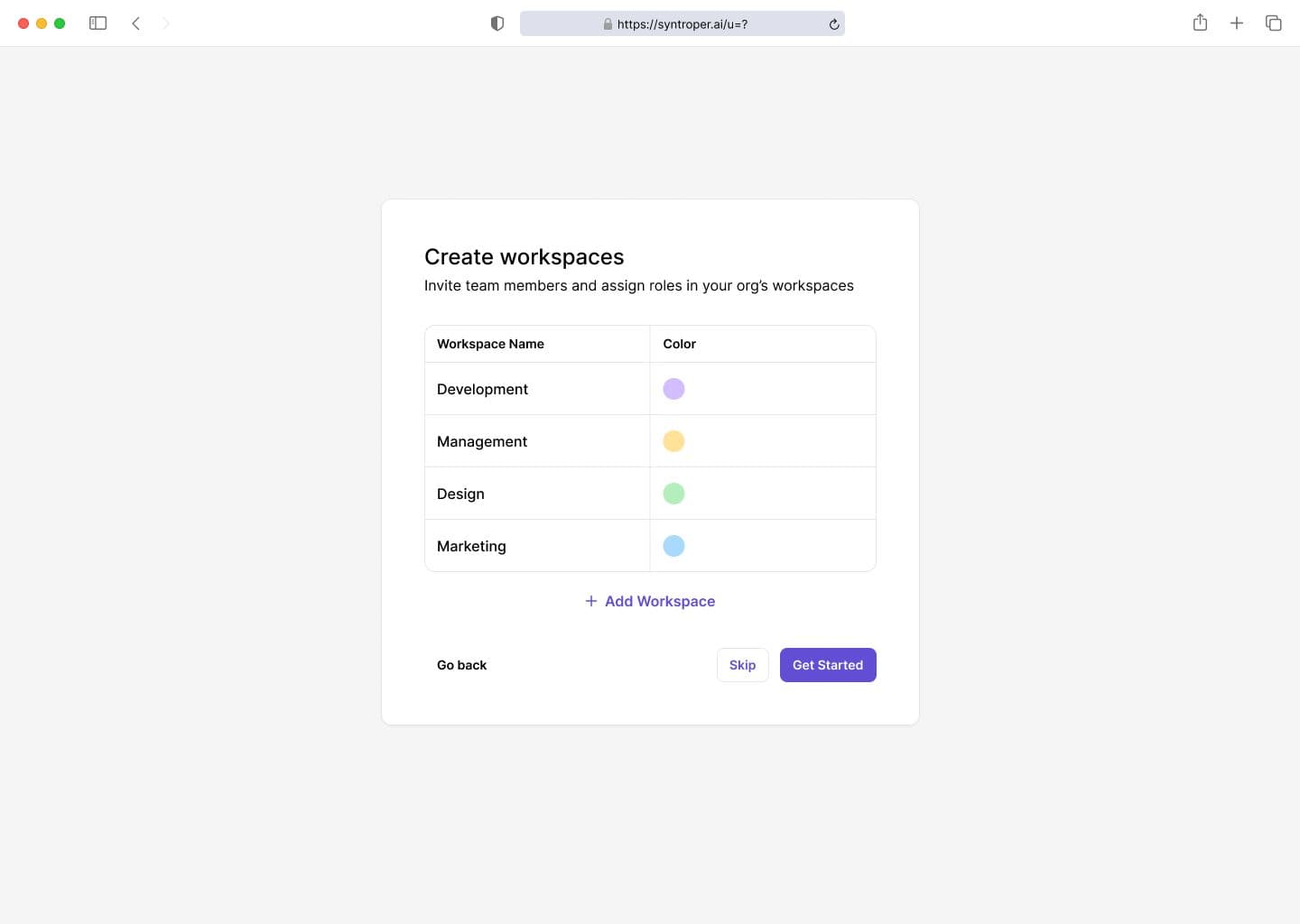Image resolution: width=1300 pixels, height=924 pixels.
Task: Skip the workspace creation step
Action: click(742, 665)
